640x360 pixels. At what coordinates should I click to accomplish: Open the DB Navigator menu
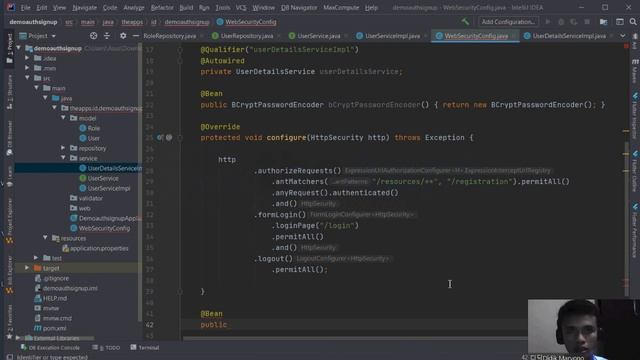[299, 7]
